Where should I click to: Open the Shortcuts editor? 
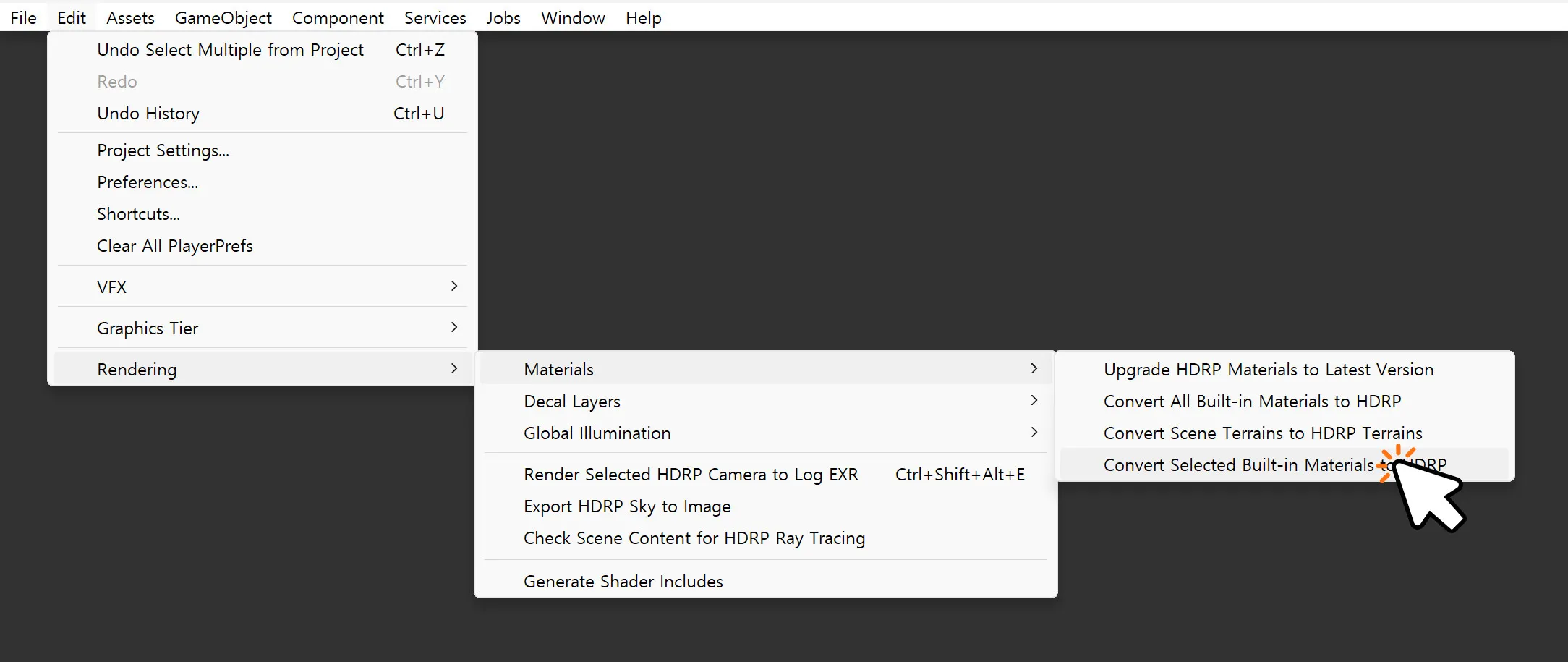139,213
